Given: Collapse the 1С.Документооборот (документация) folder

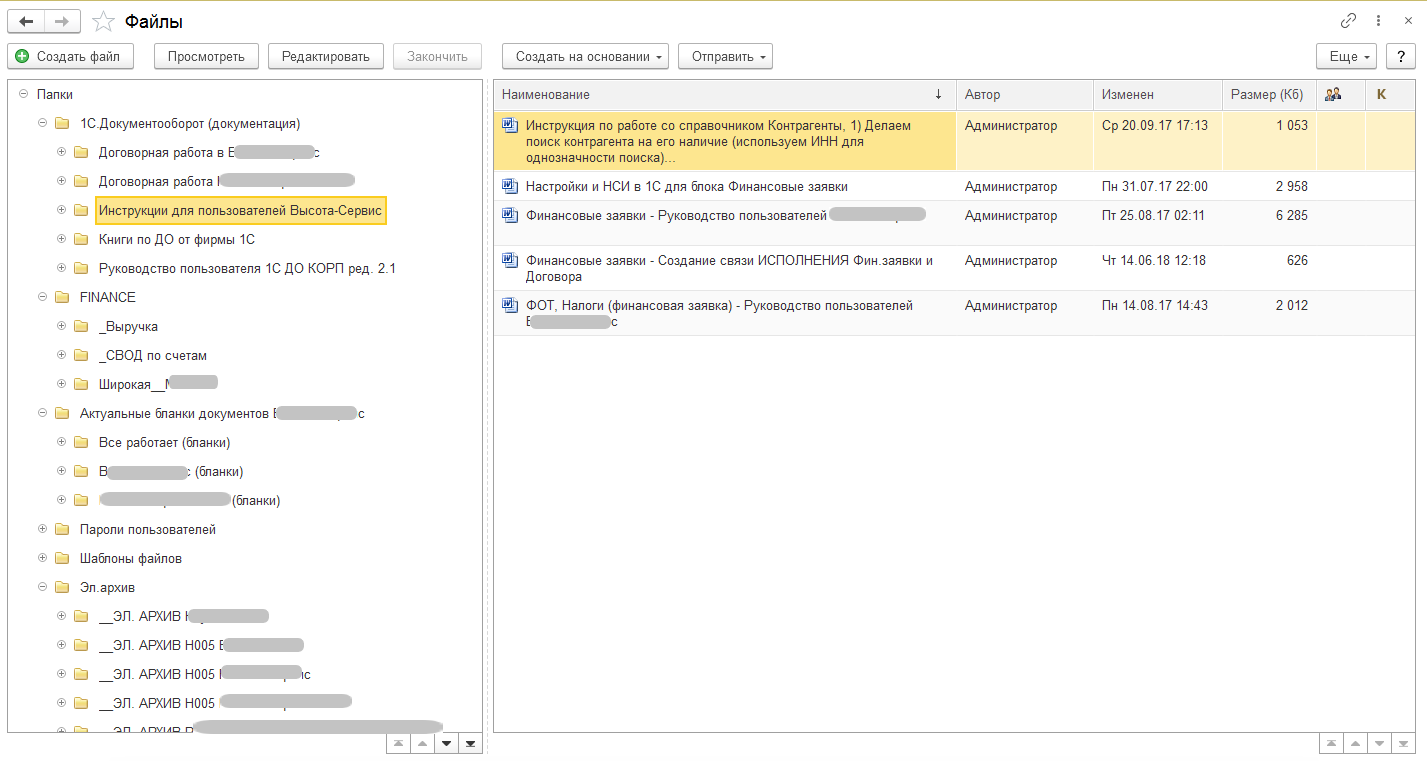Looking at the screenshot, I should coord(42,124).
